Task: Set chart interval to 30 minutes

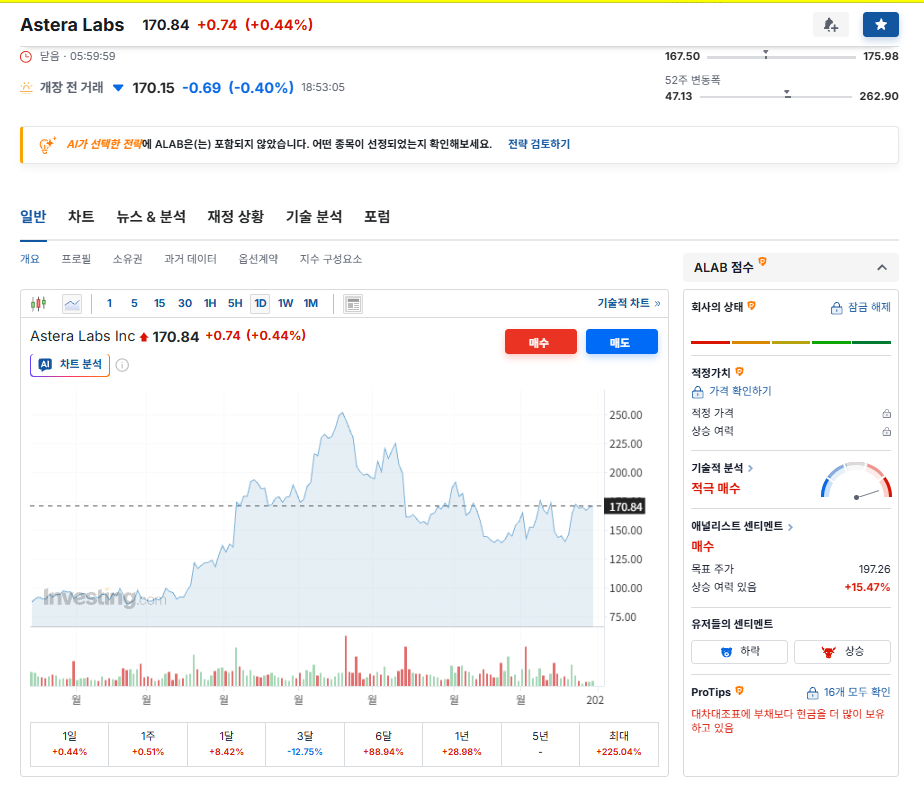Action: point(185,304)
